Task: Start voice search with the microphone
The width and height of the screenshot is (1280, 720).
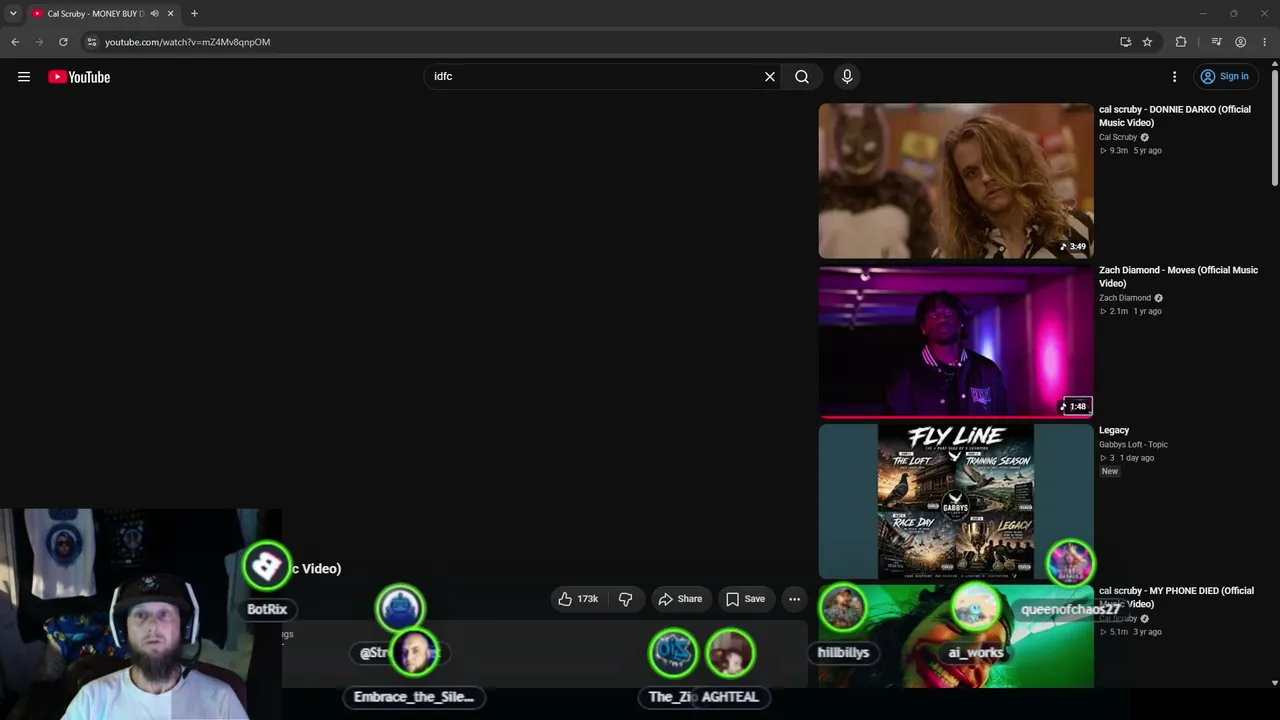Action: coord(847,77)
